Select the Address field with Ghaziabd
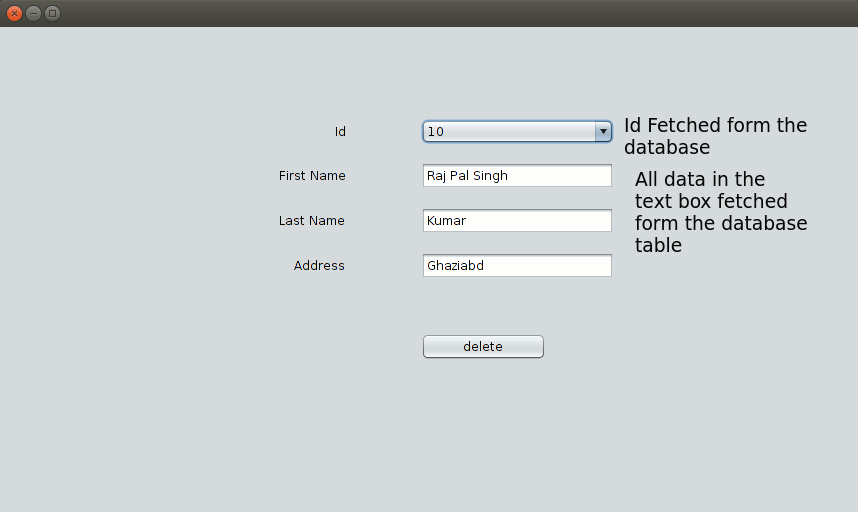The width and height of the screenshot is (858, 512). click(517, 266)
